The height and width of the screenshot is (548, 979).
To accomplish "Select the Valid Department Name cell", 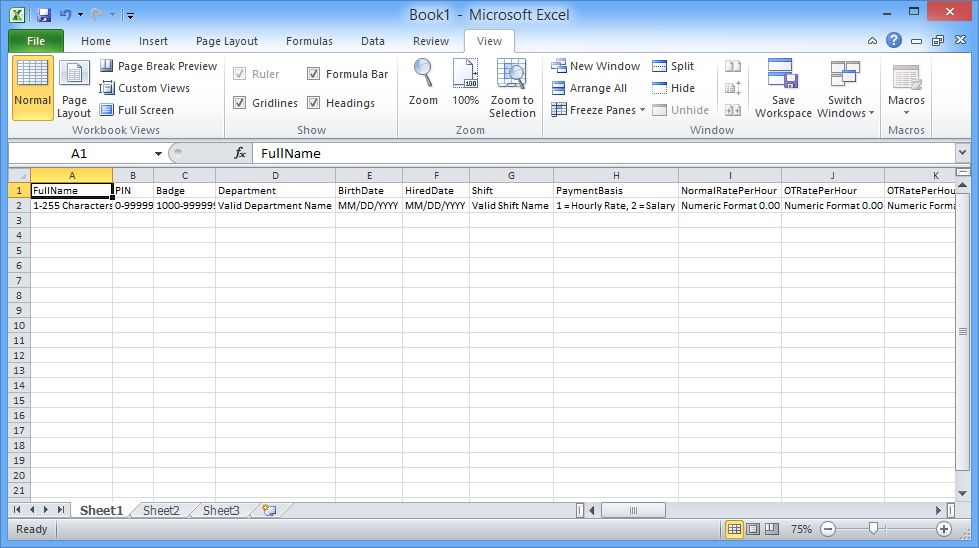I will 275,205.
